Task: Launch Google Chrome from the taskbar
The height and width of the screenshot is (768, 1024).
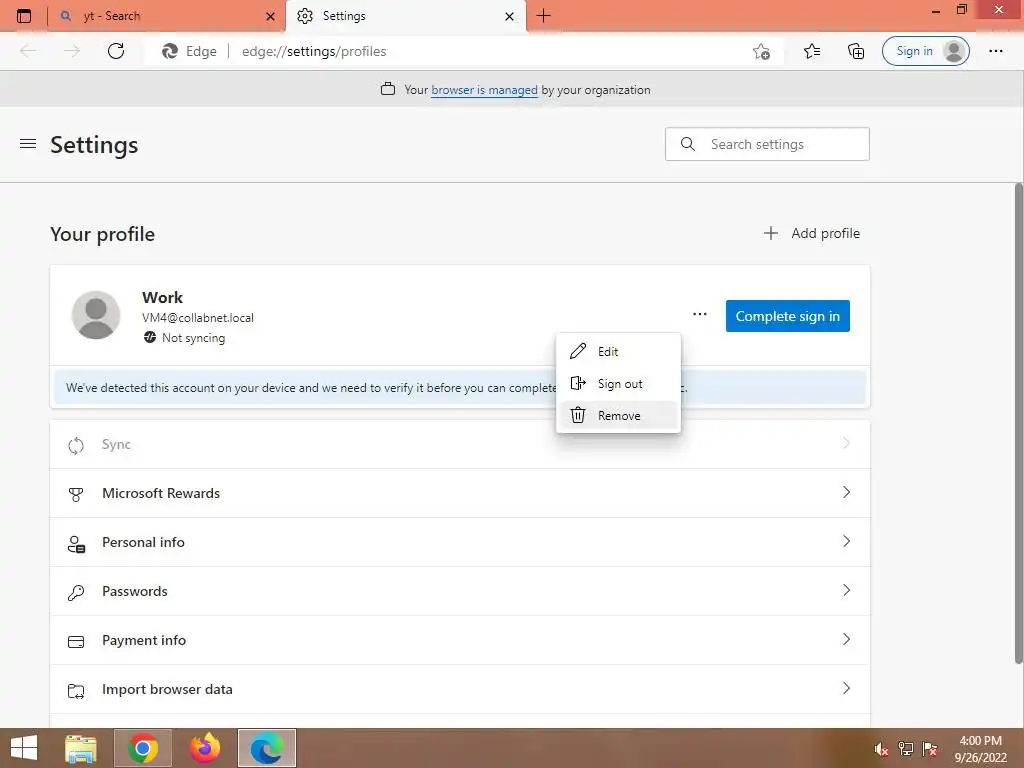Action: 143,748
